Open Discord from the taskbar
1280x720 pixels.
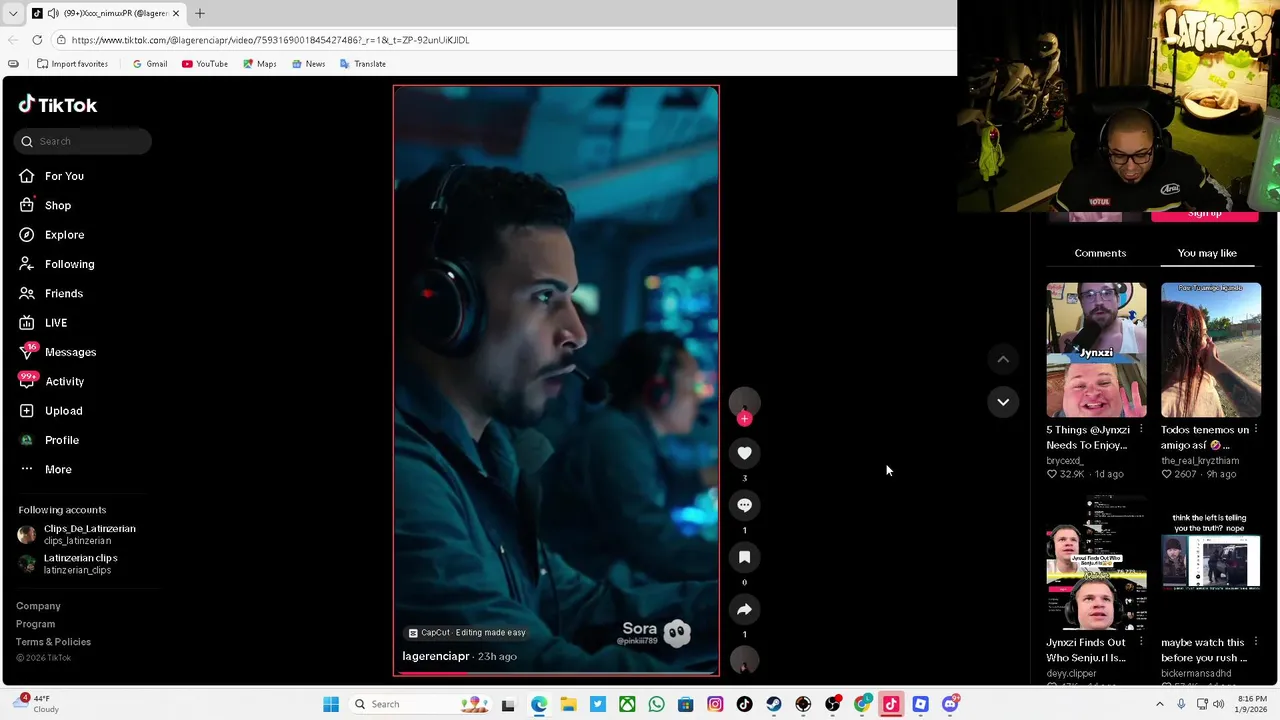[x=950, y=704]
